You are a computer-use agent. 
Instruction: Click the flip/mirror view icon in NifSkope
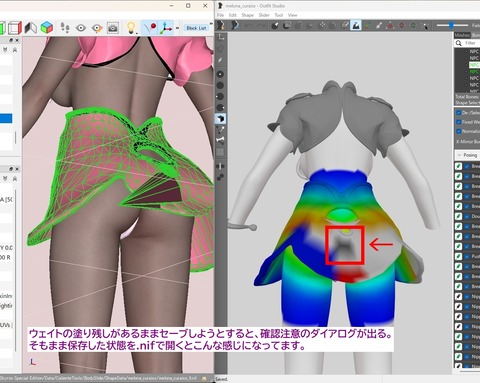(31, 28)
